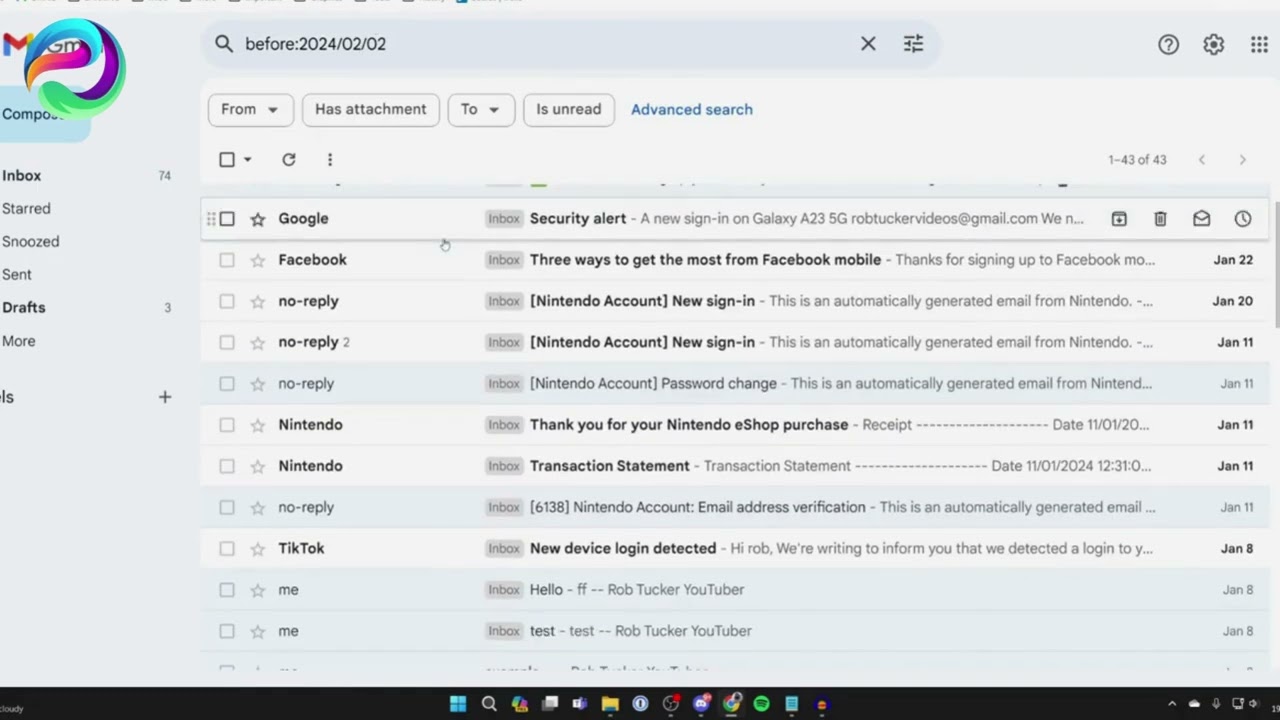Open the test email from me
Viewport: 1280px width, 720px height.
pos(736,631)
